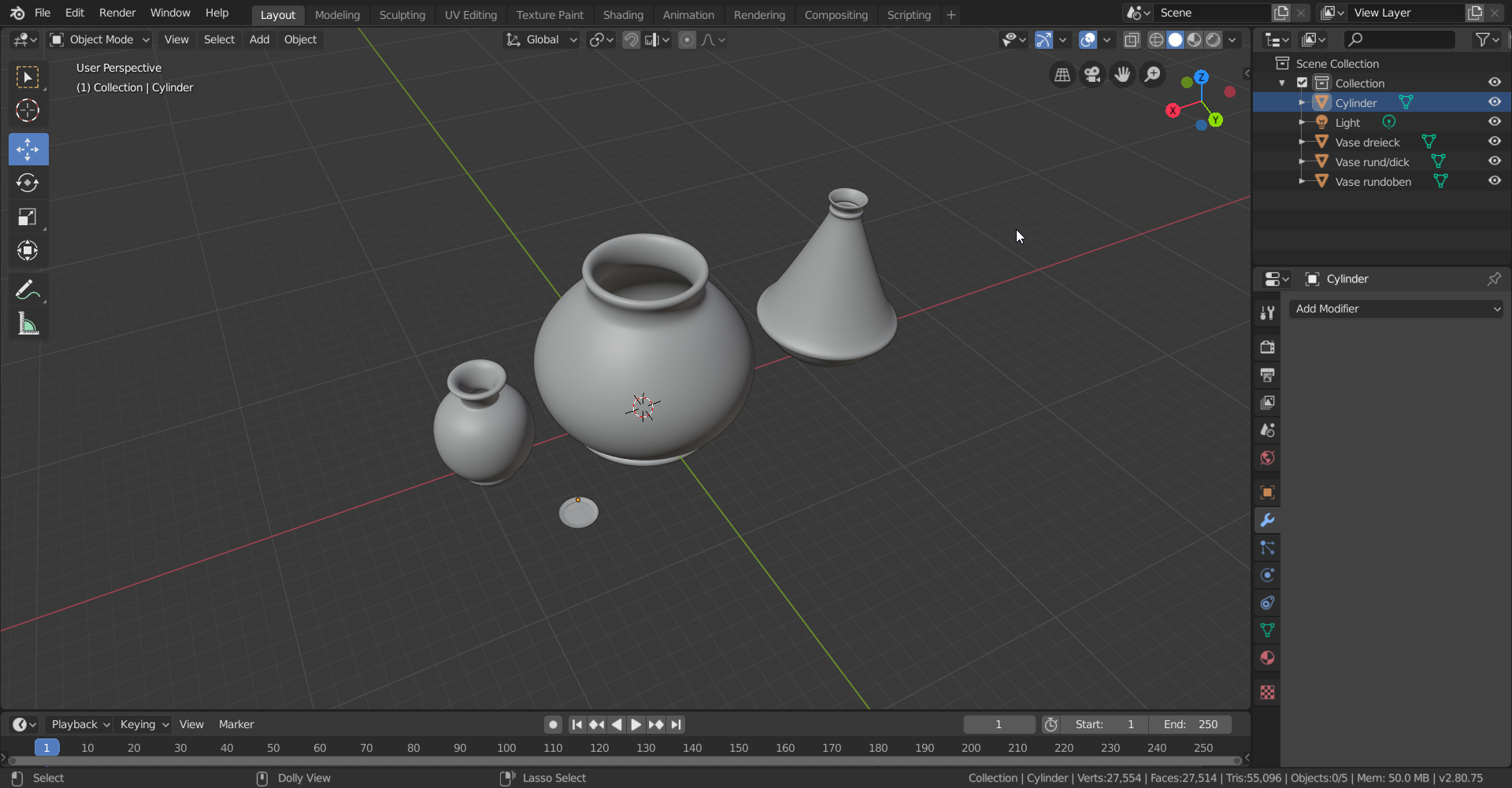
Task: Open Object Mode dropdown
Action: (x=98, y=39)
